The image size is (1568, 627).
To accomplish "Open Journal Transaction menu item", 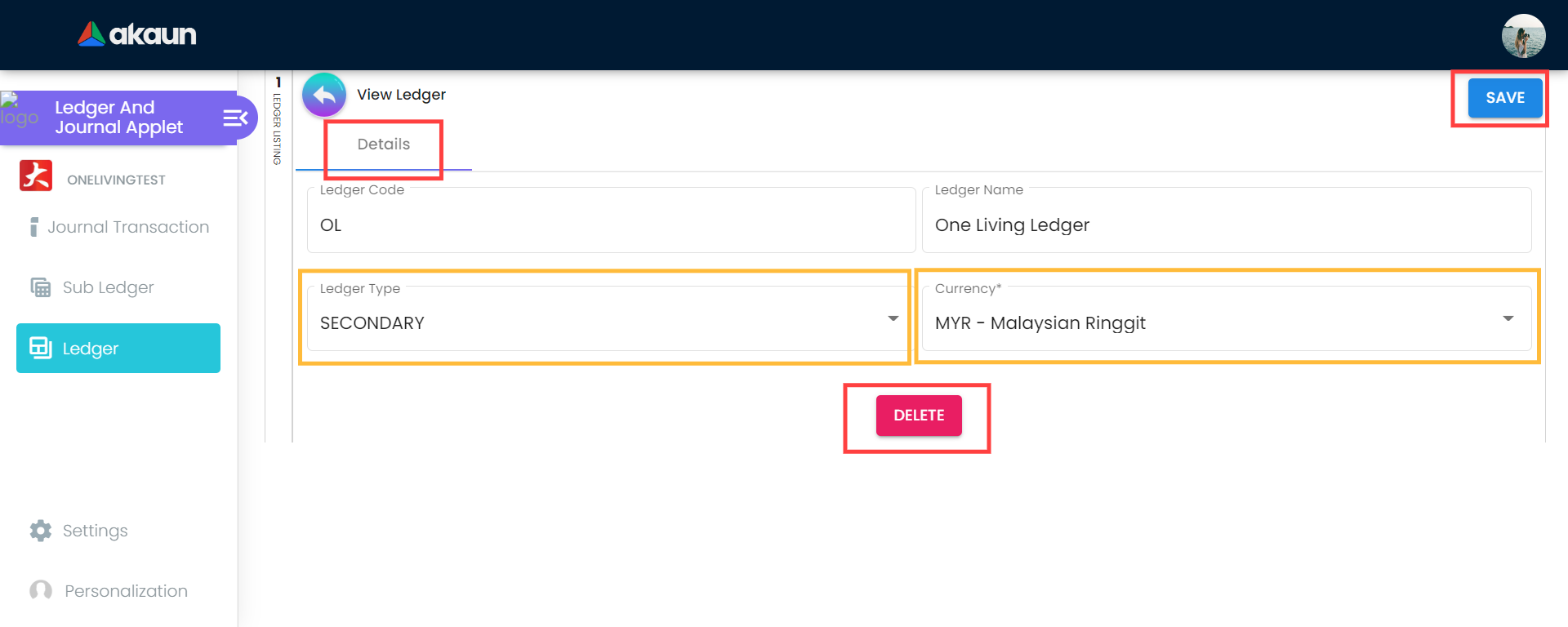I will click(x=128, y=227).
